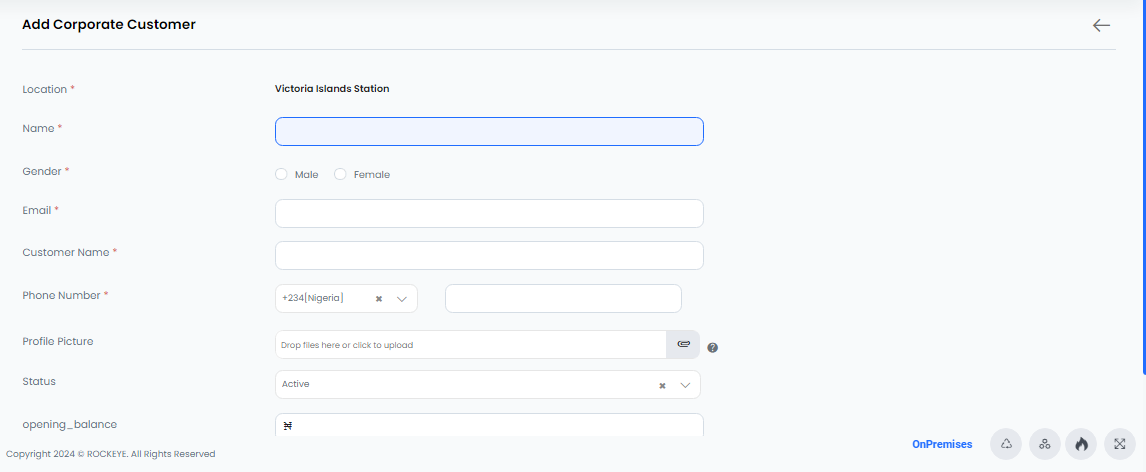Open the phone country code dropdown
Screen dimensions: 1146x472
[402, 299]
